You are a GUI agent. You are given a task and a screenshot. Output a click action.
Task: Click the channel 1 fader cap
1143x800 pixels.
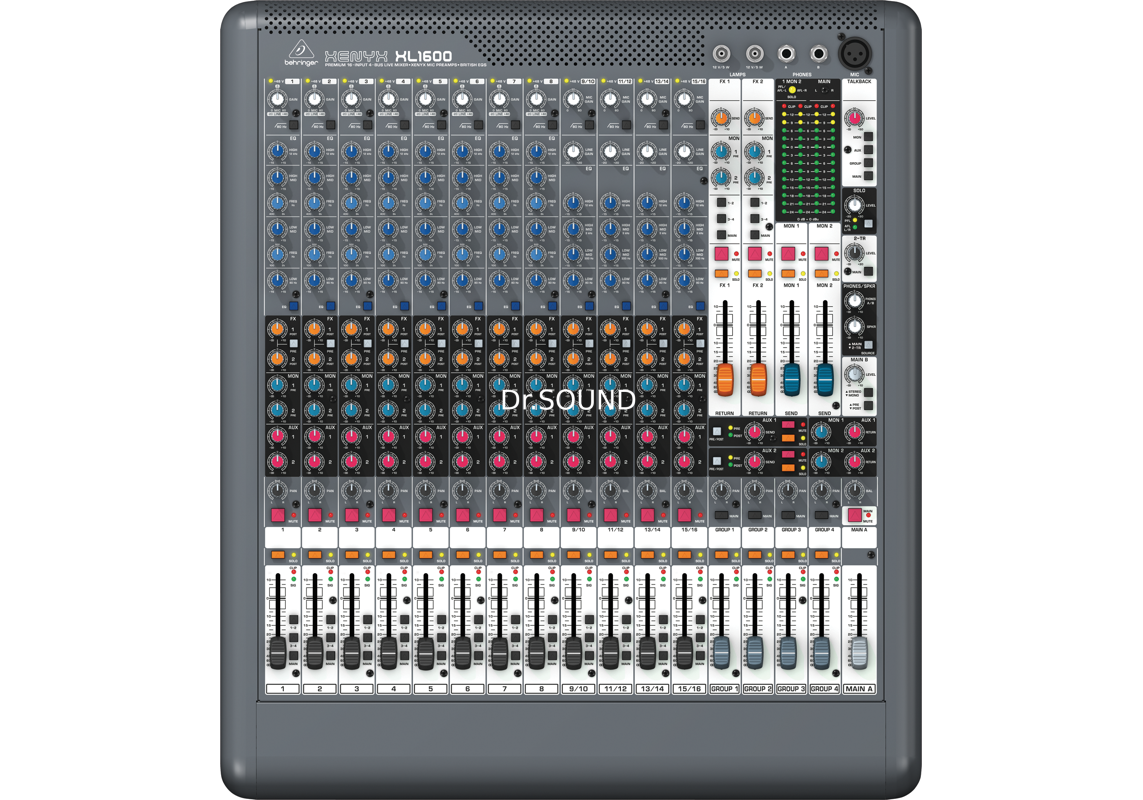278,653
